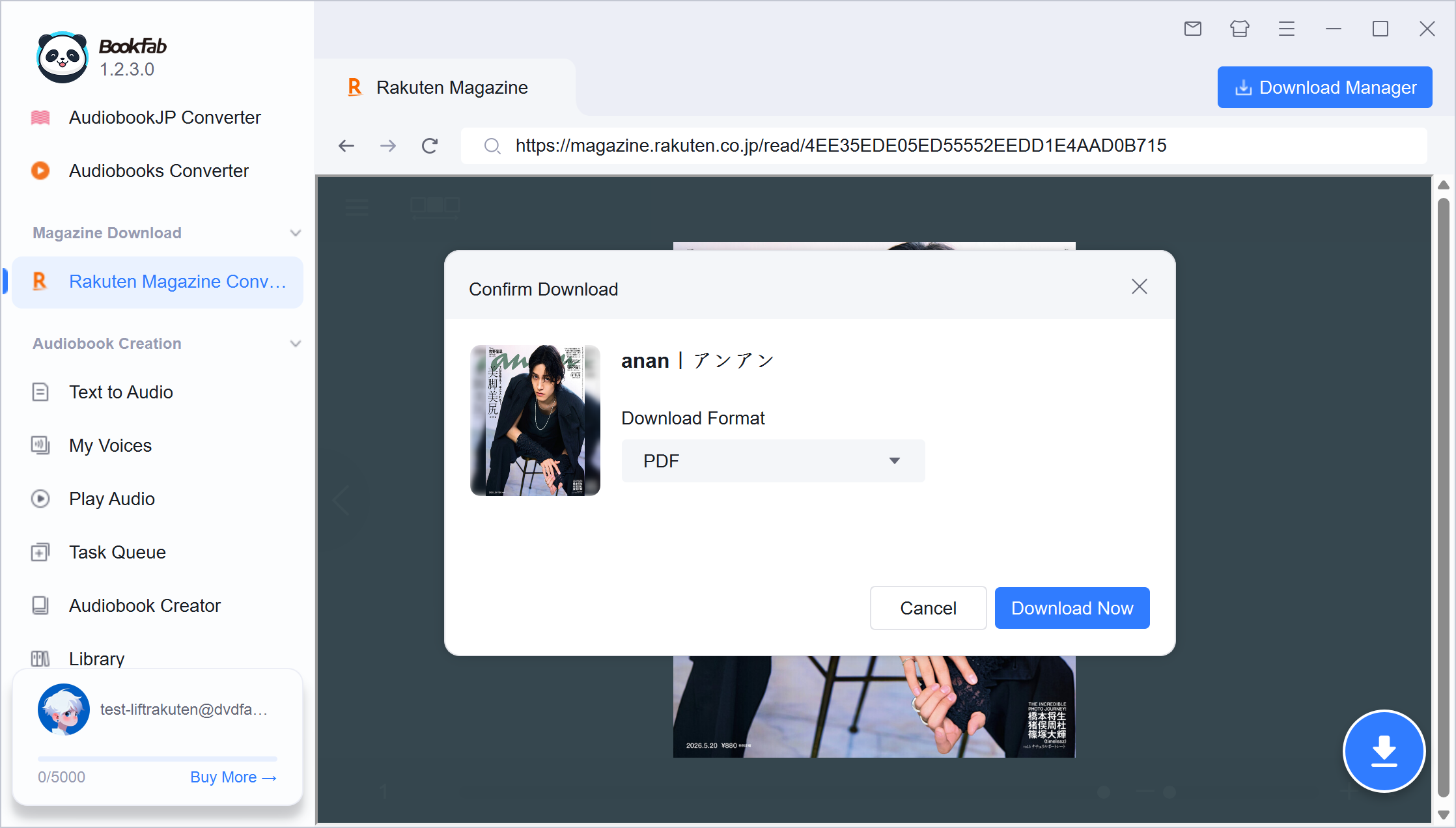Open My Voices
The image size is (1456, 828).
[158, 445]
